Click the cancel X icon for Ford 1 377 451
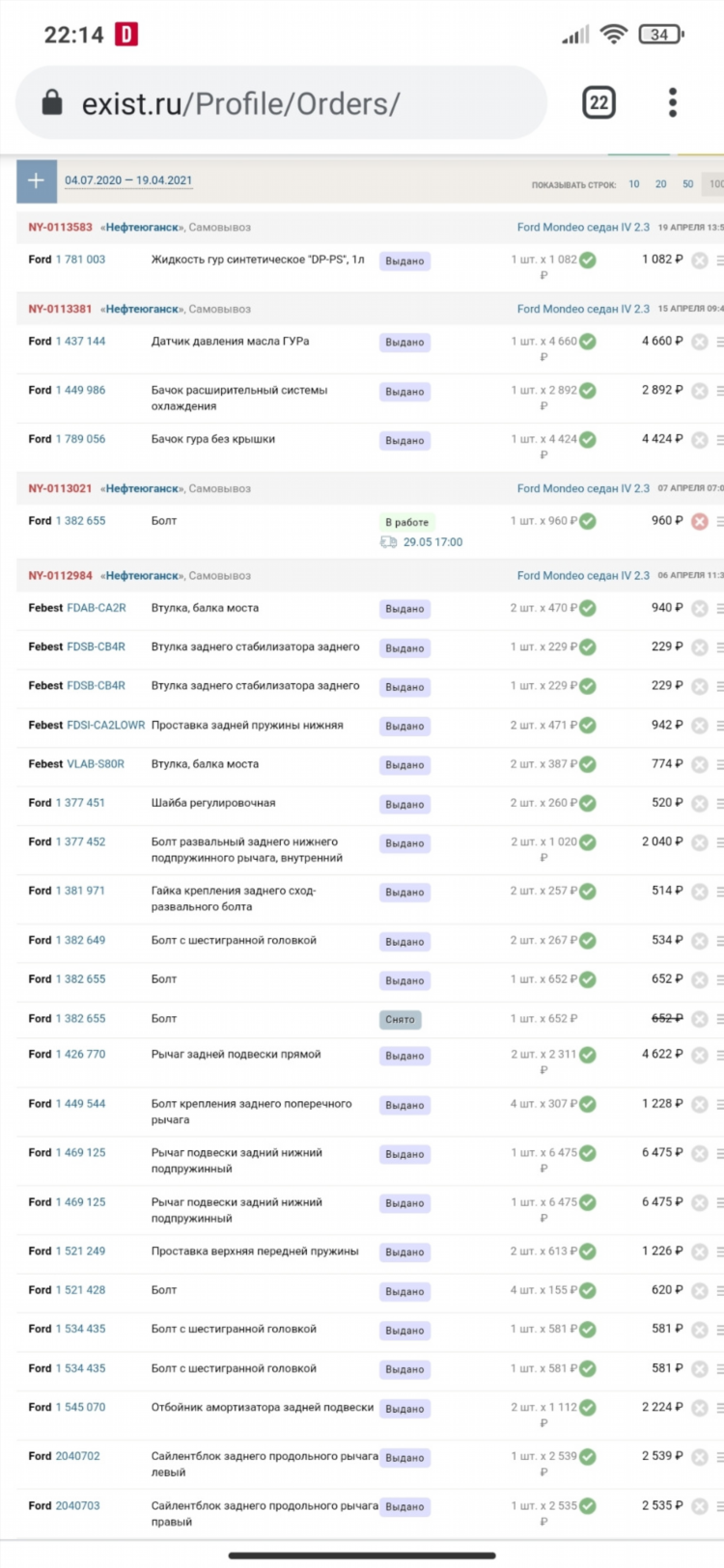The height and width of the screenshot is (1568, 724). coord(700,804)
